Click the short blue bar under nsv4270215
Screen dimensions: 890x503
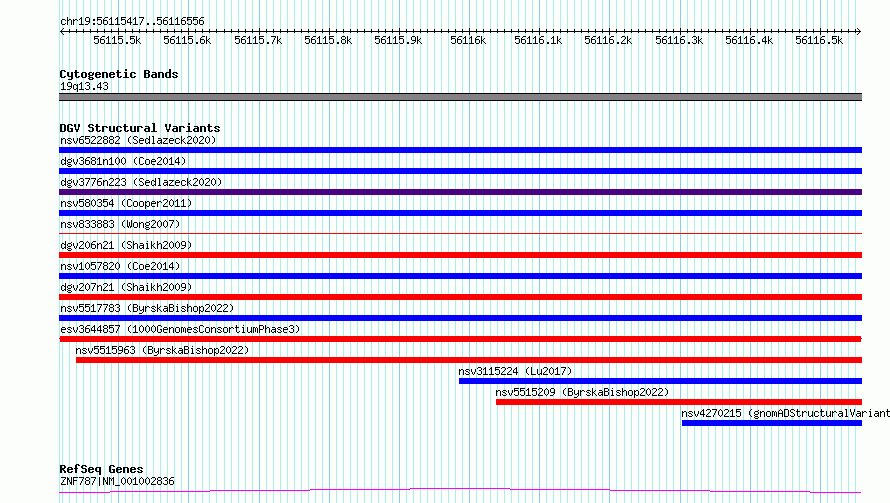772,423
